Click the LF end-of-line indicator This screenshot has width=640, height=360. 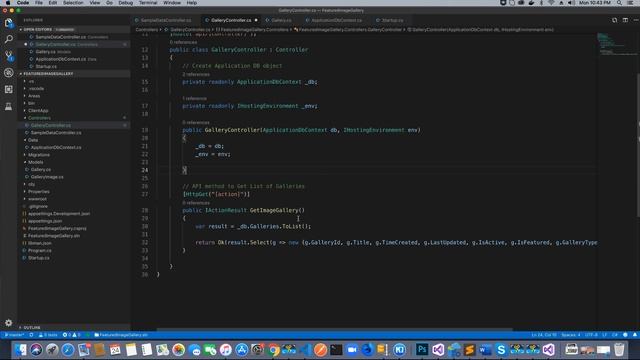(x=604, y=335)
